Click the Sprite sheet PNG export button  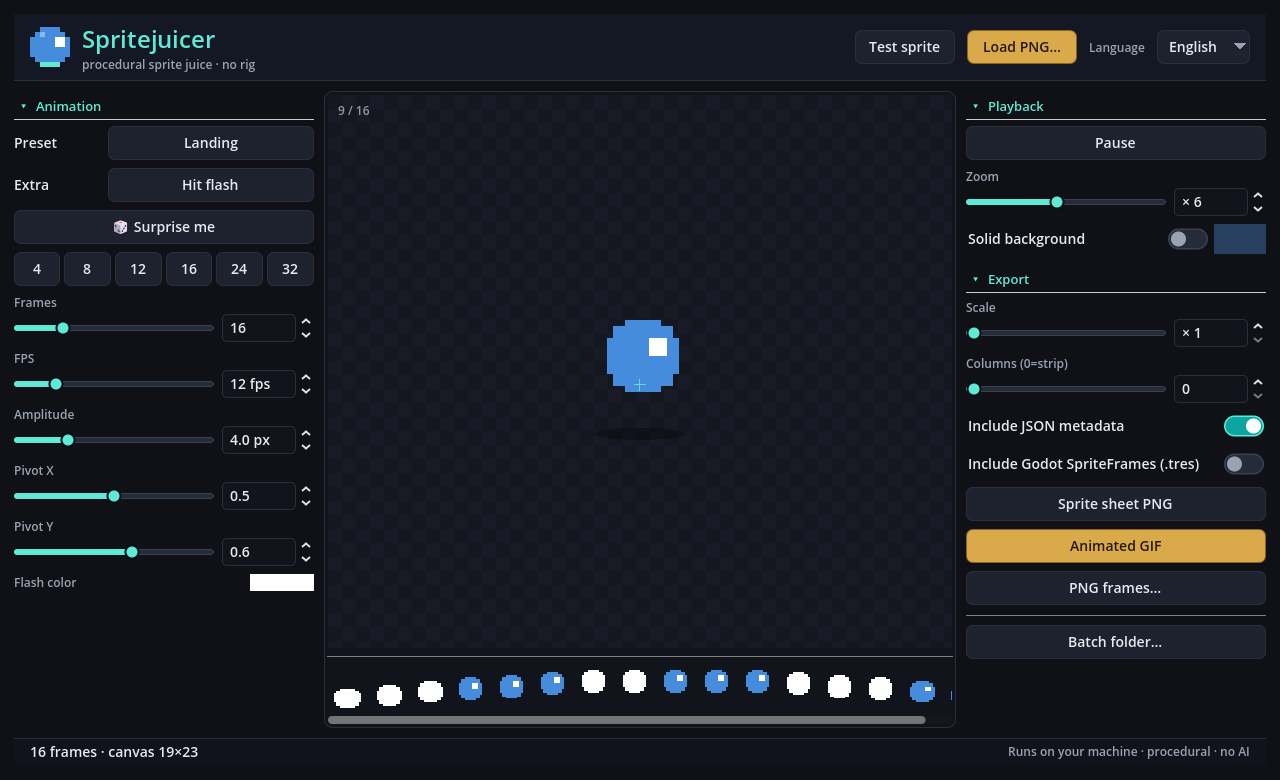(x=1116, y=504)
